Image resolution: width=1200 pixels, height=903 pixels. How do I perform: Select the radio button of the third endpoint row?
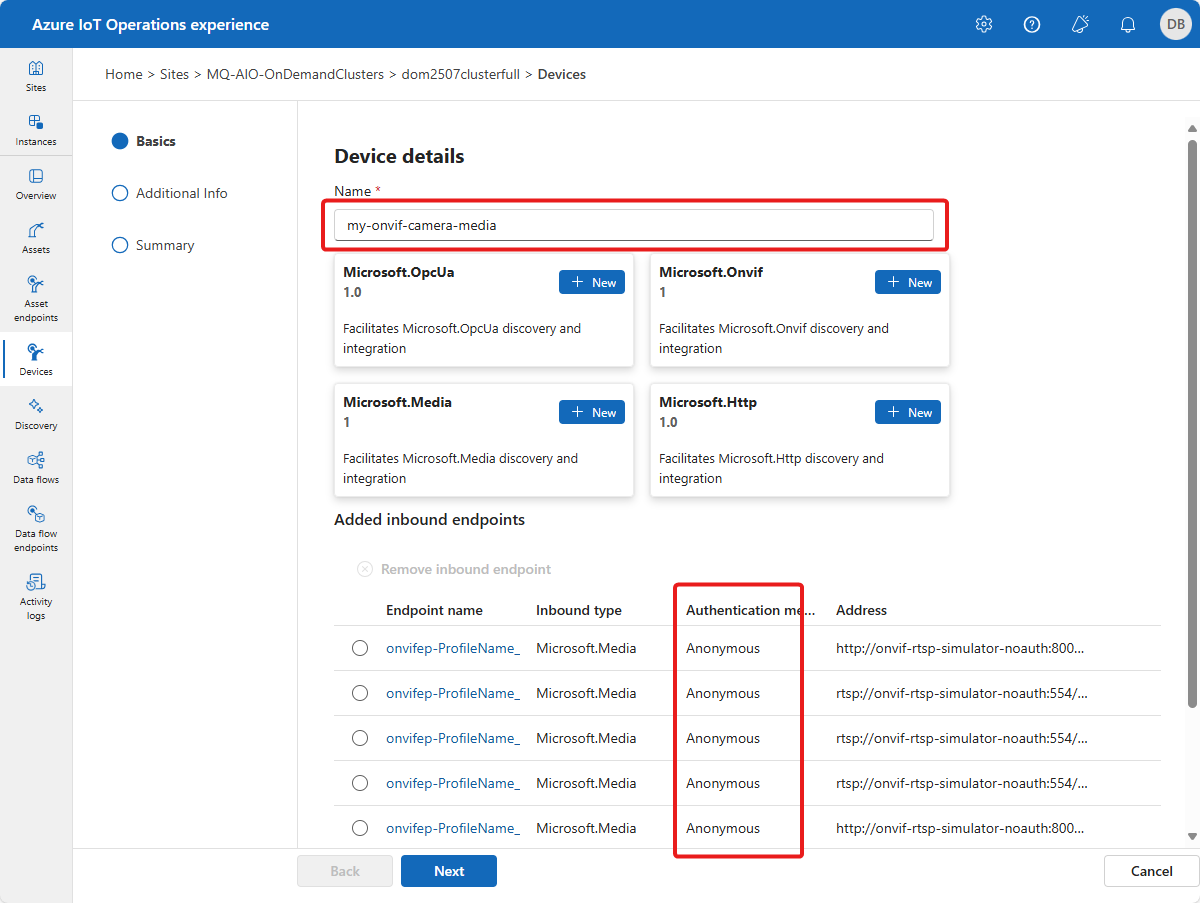(360, 738)
